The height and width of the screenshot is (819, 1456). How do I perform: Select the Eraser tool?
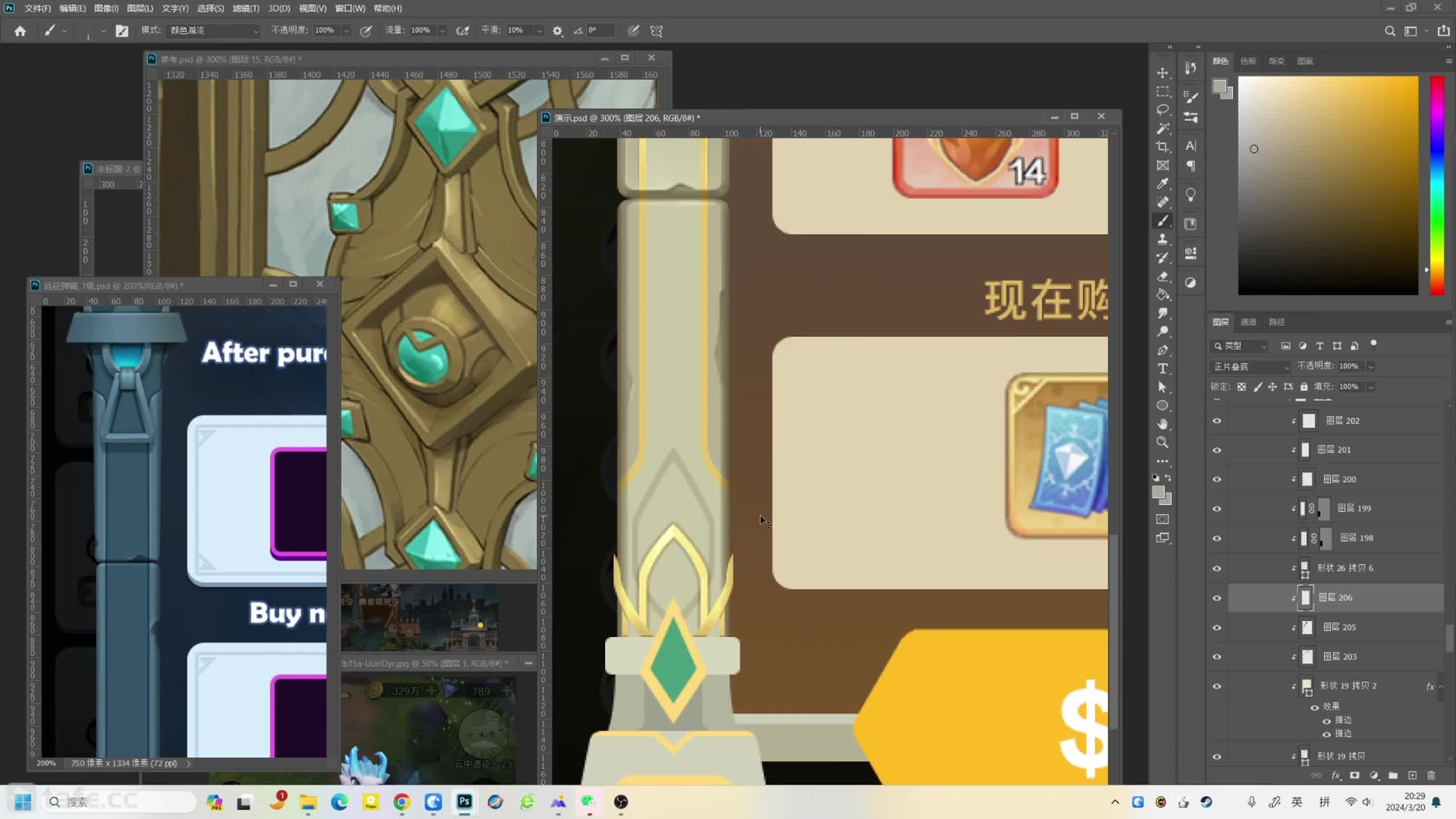(x=1163, y=276)
